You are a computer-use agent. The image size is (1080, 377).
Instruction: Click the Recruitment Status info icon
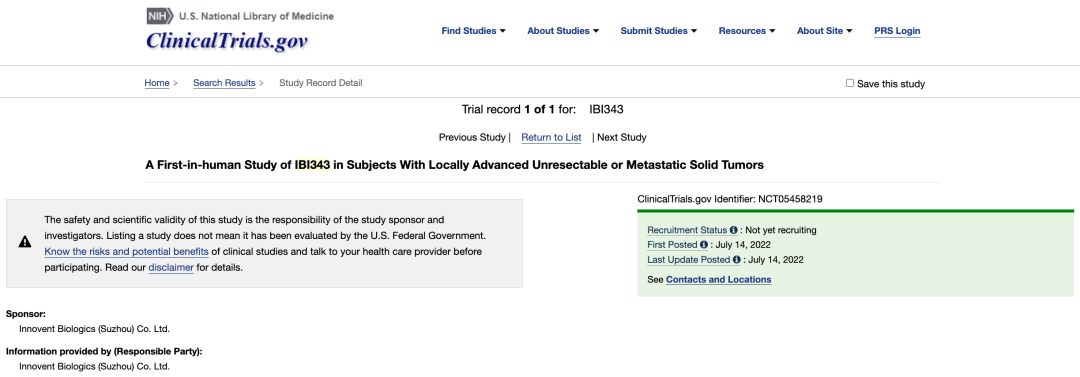(x=734, y=230)
